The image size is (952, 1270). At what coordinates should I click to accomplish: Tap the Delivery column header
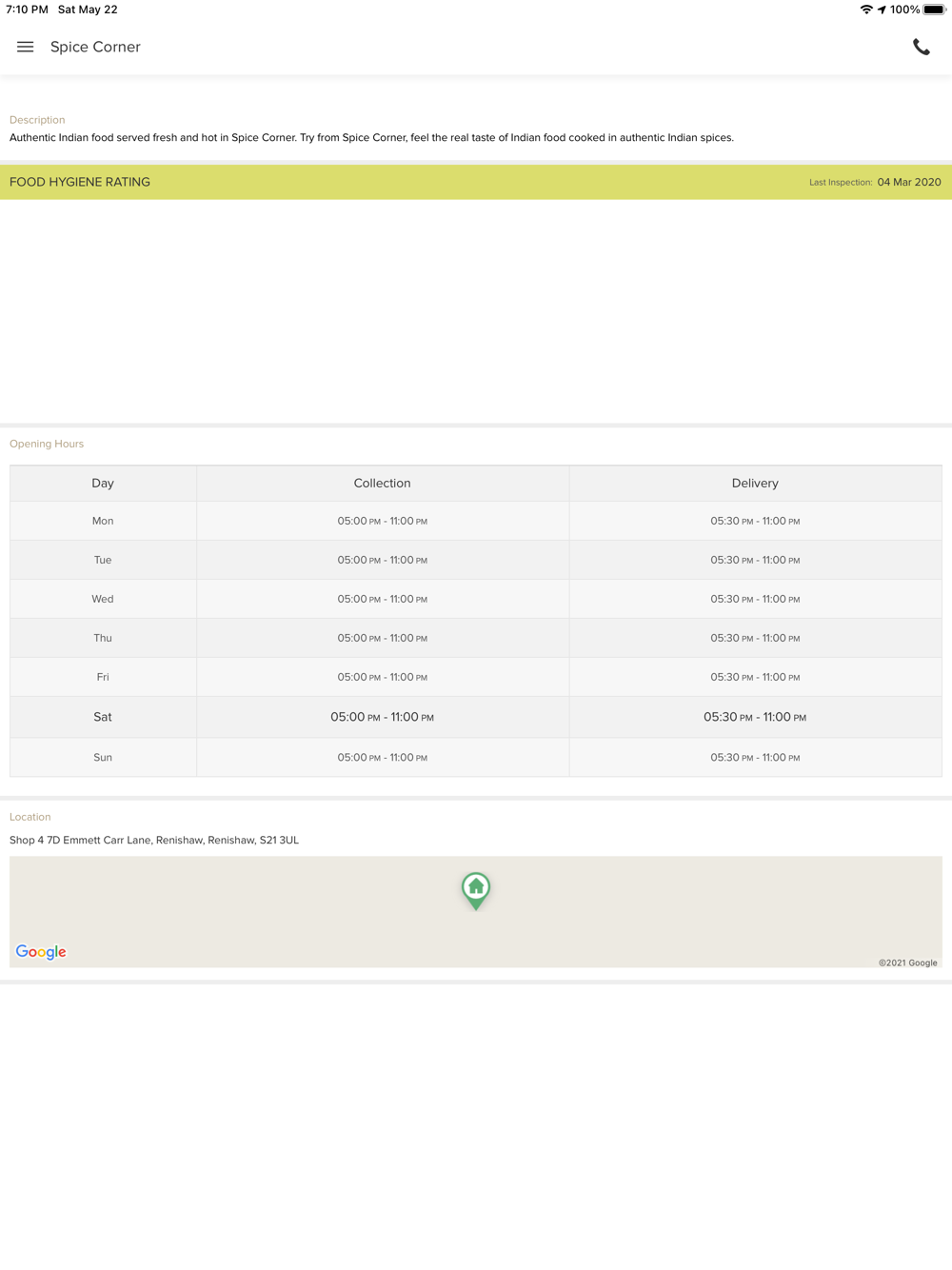755,484
